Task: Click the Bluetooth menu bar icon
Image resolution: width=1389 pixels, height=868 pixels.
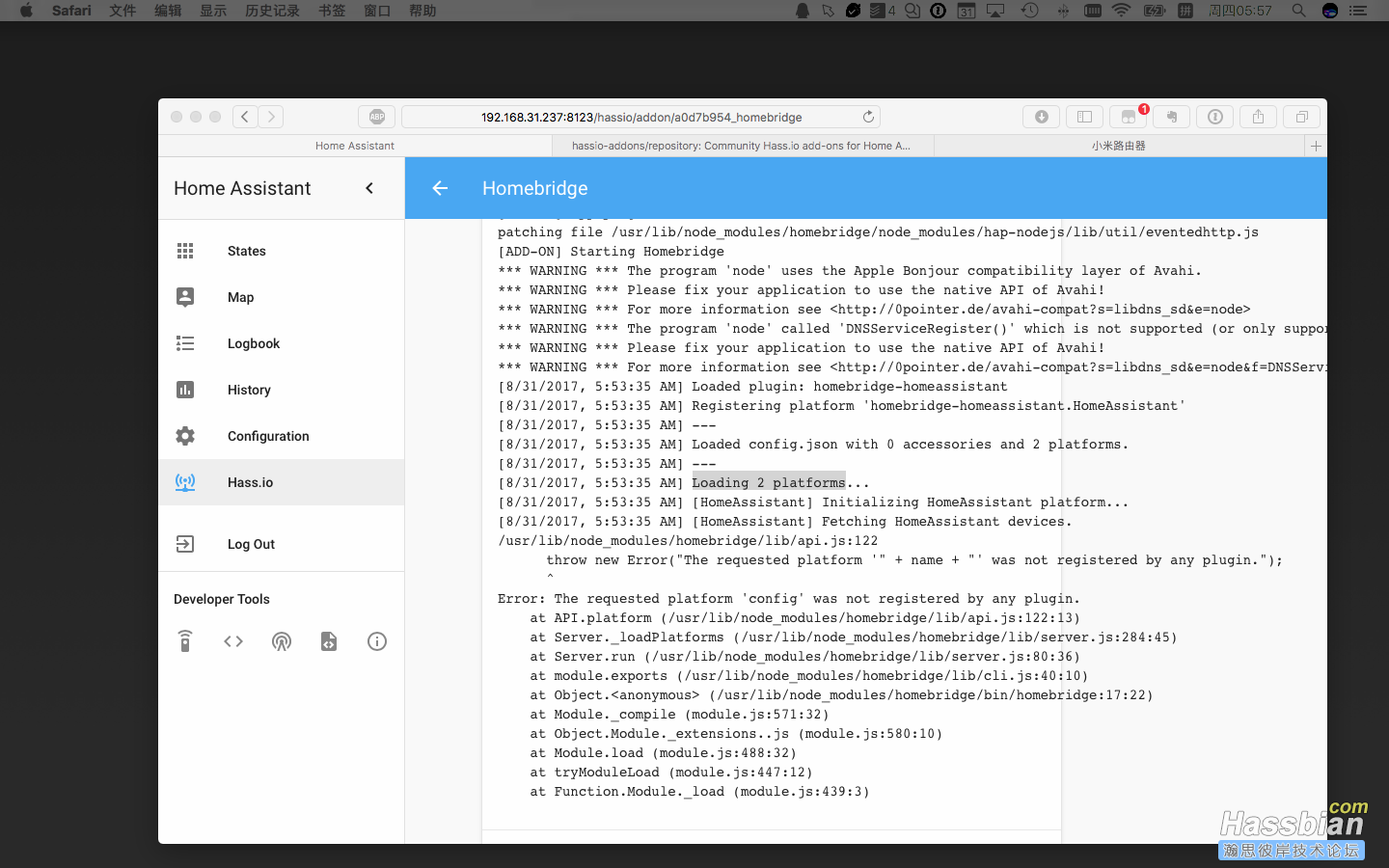Action: [1063, 11]
